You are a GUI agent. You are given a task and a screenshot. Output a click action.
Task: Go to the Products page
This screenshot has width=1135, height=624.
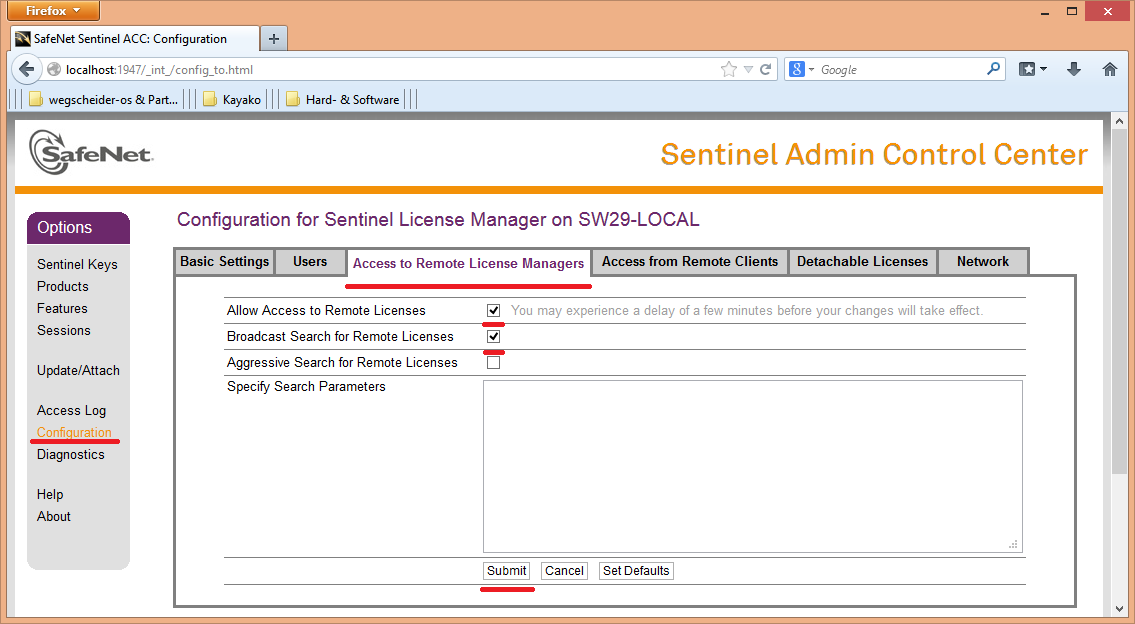[62, 286]
